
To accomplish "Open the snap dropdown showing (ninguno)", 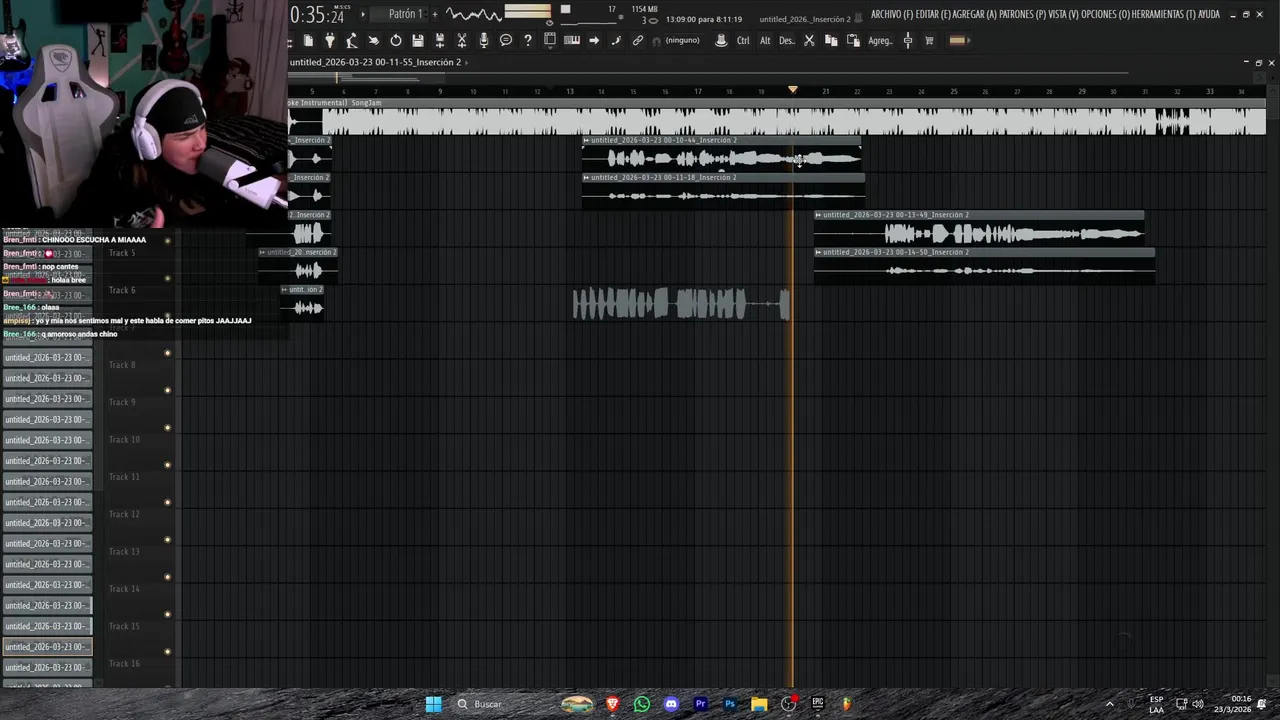I will 683,40.
